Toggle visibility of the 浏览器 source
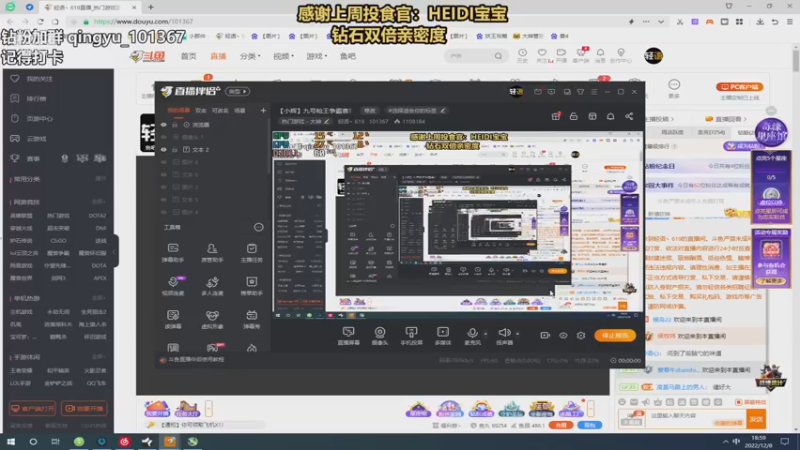 point(164,124)
